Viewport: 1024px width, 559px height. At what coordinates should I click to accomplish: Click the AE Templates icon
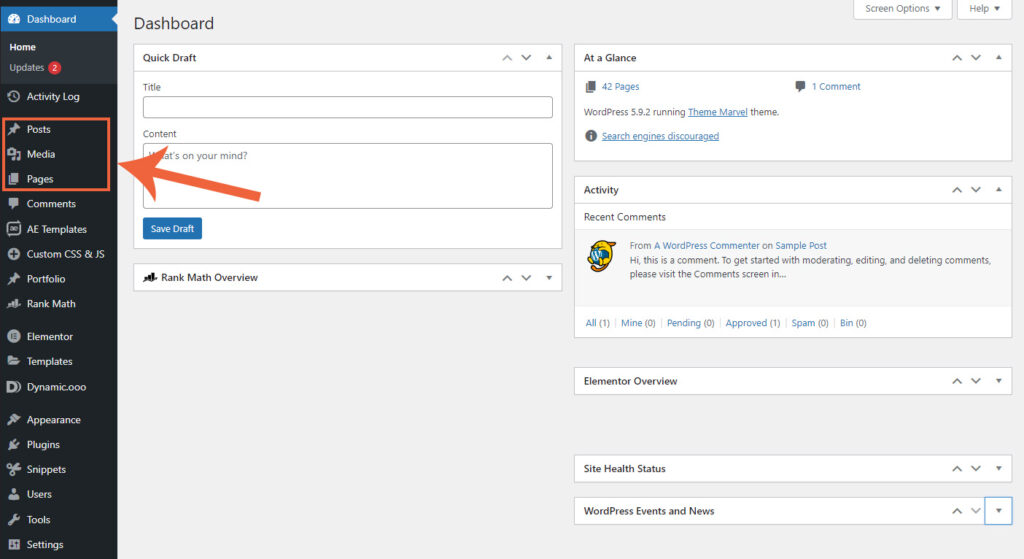(x=14, y=229)
